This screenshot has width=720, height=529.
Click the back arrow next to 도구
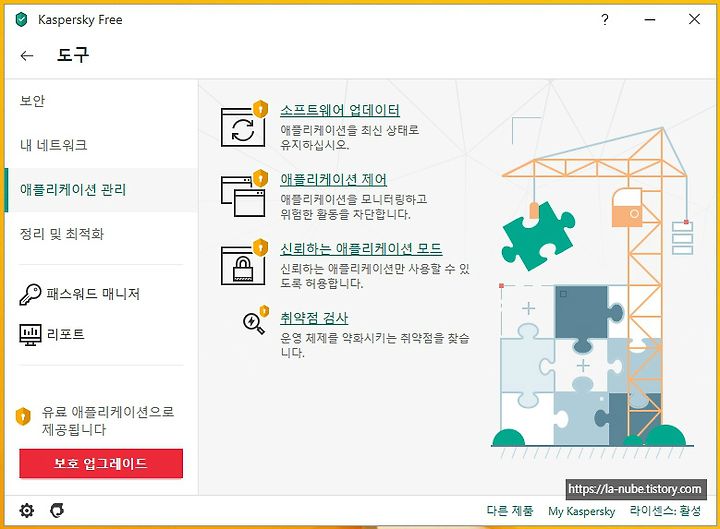27,56
